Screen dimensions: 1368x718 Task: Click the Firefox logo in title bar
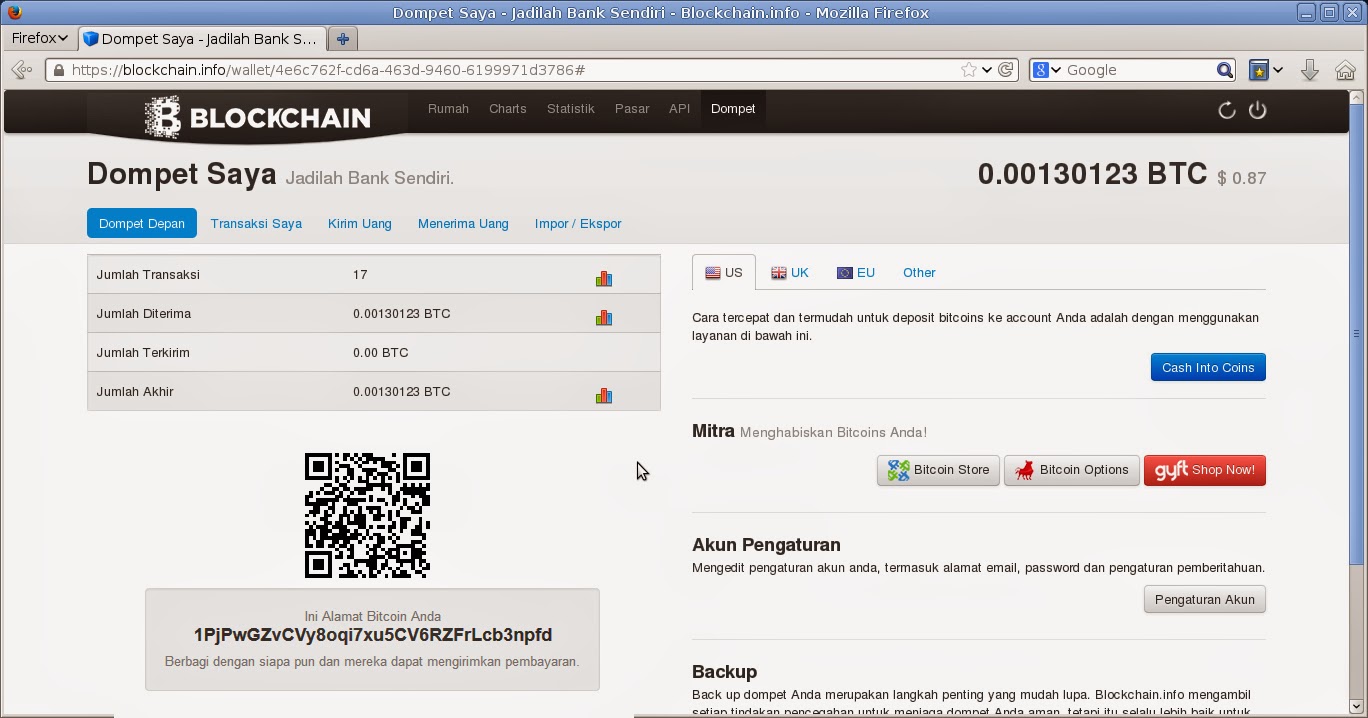(14, 12)
